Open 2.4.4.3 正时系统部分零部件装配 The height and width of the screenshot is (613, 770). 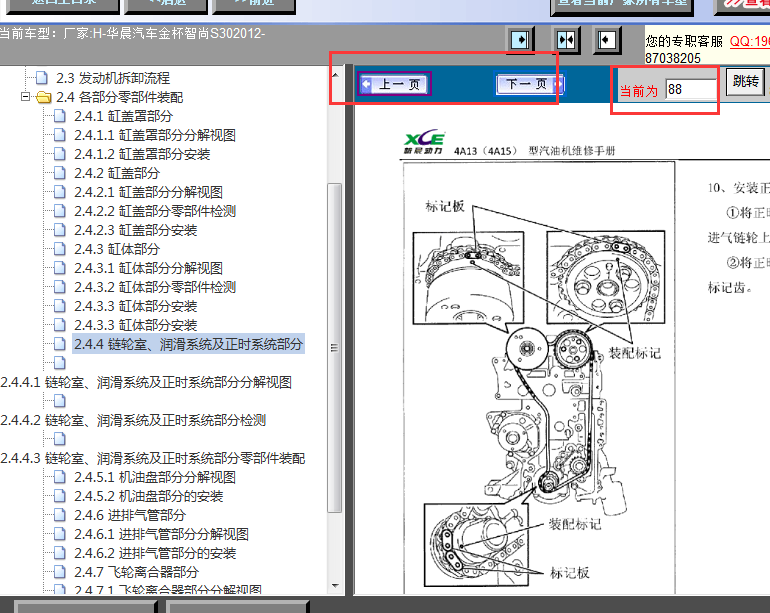click(x=153, y=459)
